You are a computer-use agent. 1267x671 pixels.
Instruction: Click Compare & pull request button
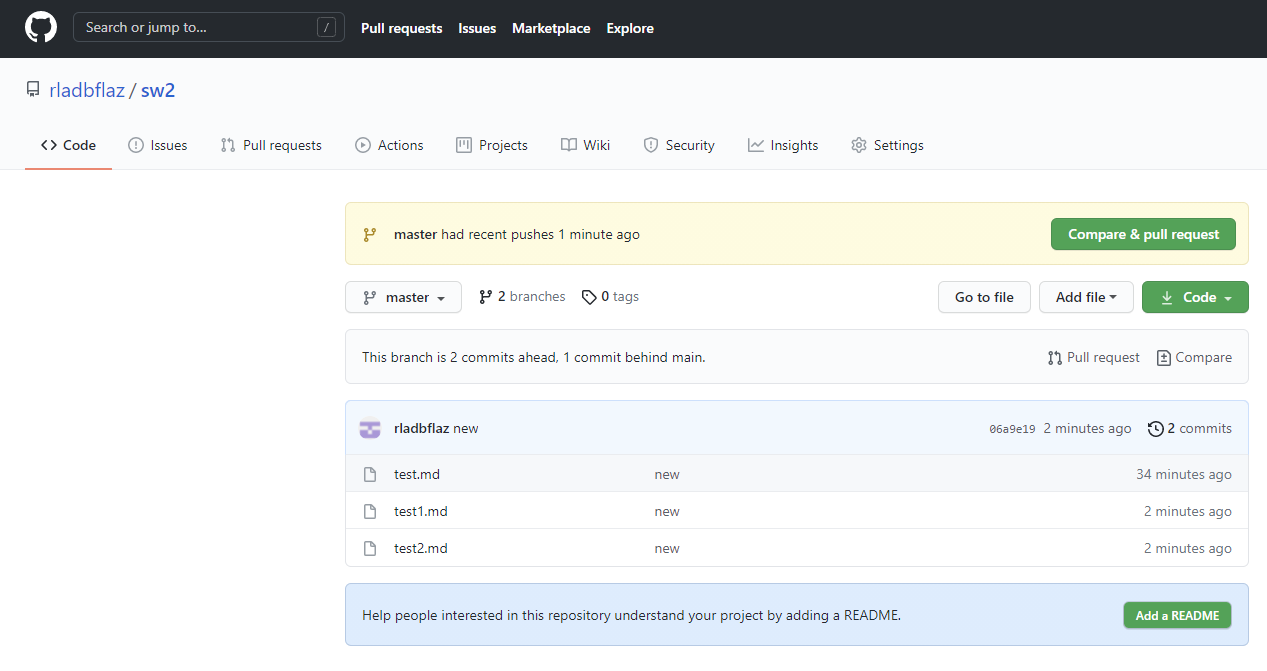(1143, 234)
